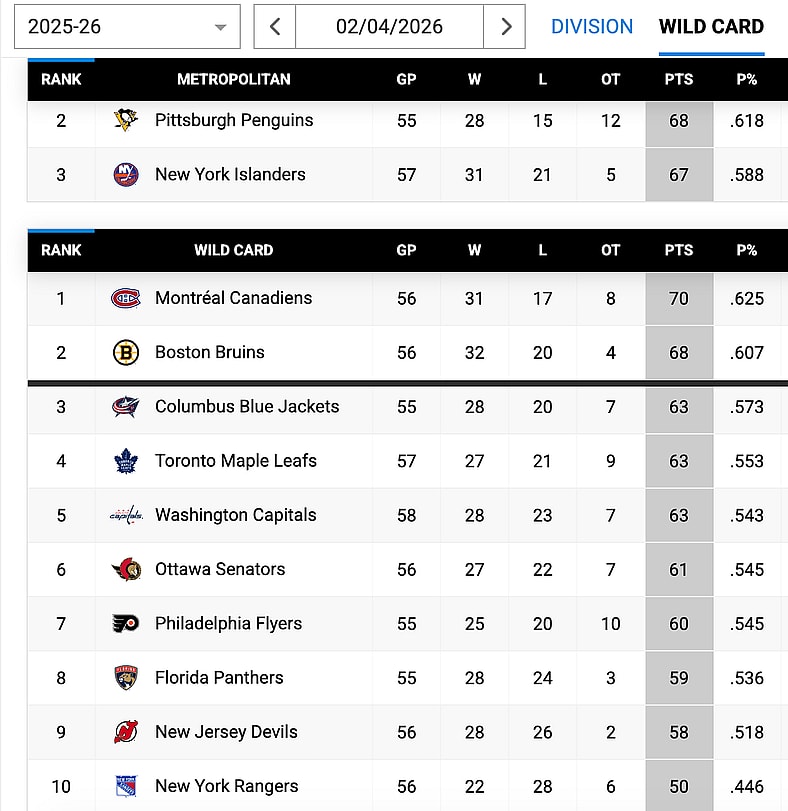Screen dimensions: 788x811
Task: Click the 02/04/2026 date field
Action: click(389, 26)
